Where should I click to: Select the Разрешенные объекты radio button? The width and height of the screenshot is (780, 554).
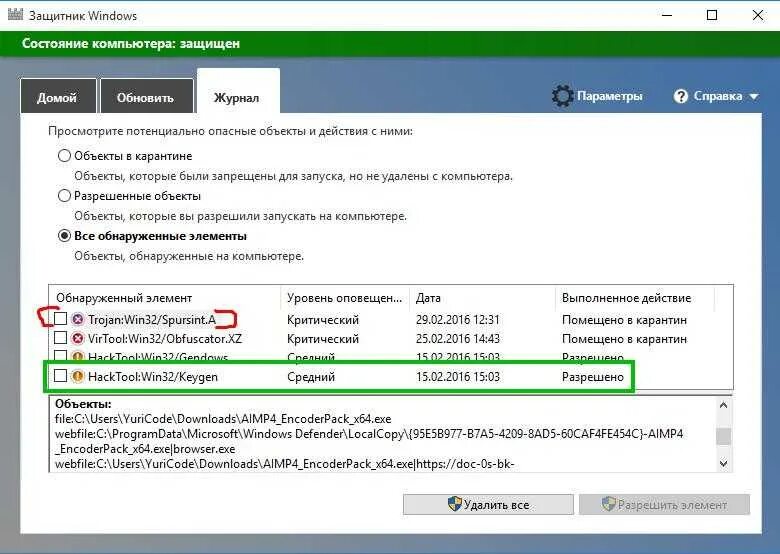point(64,195)
